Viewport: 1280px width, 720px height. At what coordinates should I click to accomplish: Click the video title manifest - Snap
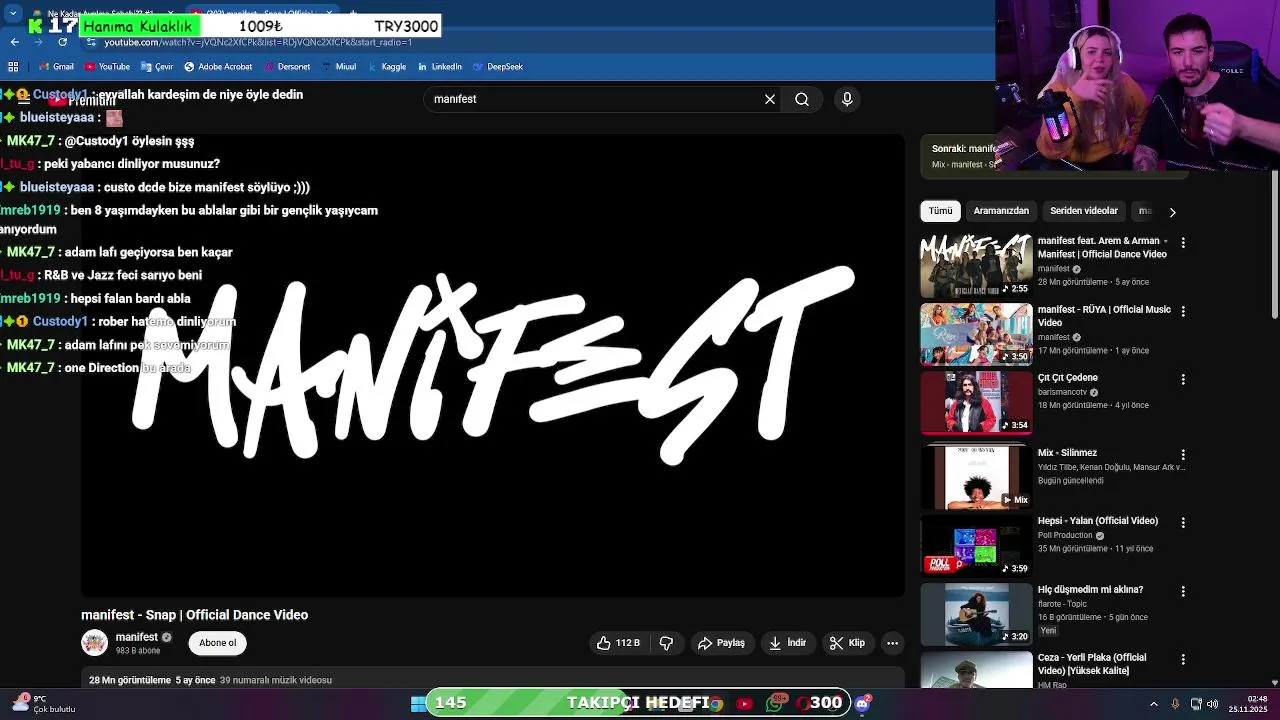click(x=194, y=615)
